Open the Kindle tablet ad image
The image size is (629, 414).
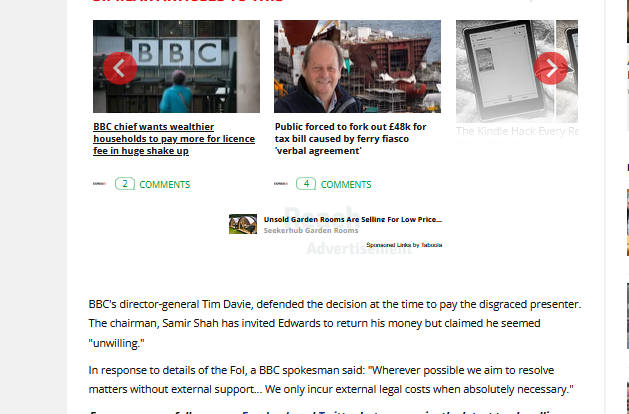pos(517,71)
